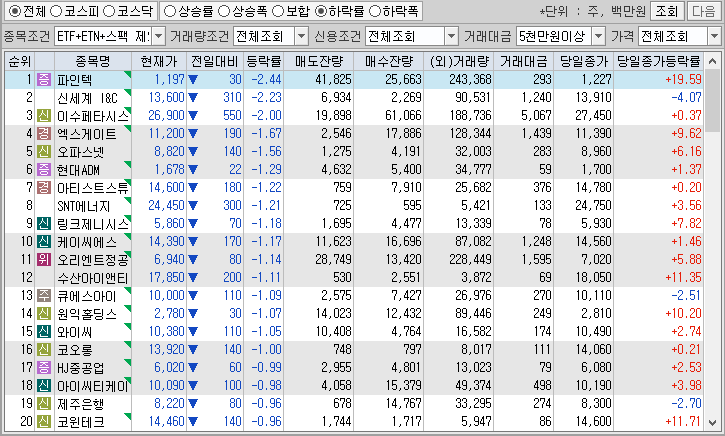Select stock name 이수페타시스

pos(93,116)
